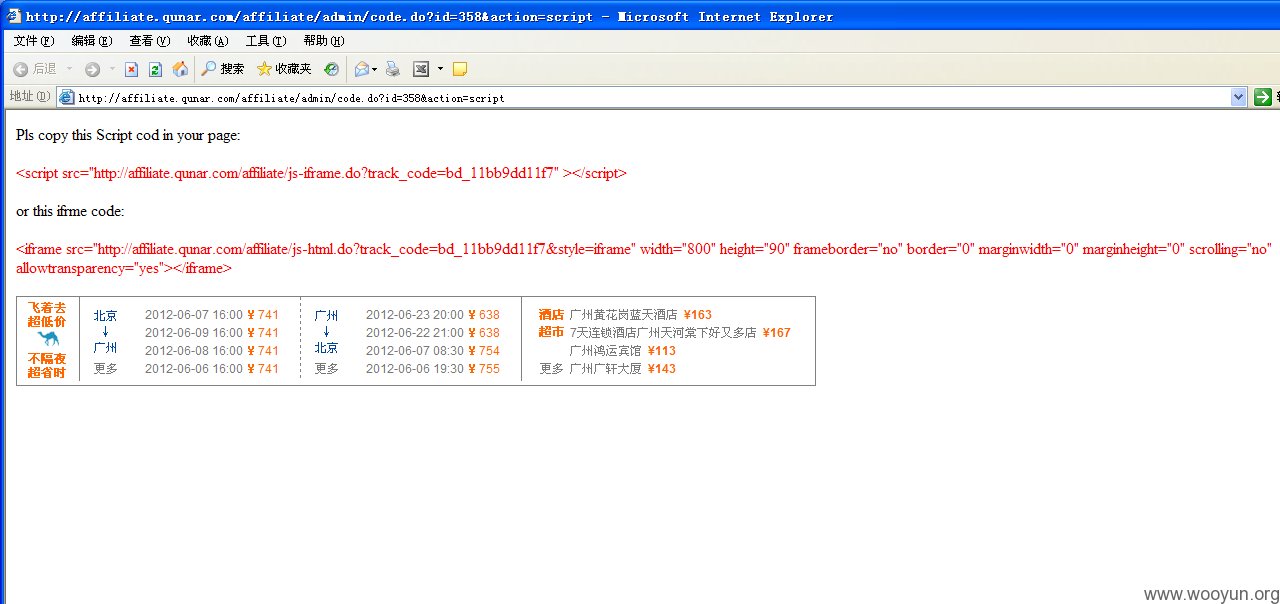Image resolution: width=1280 pixels, height=604 pixels.
Task: Click the 2012-06-23 20:00 ¥638 flight
Action: 433,315
